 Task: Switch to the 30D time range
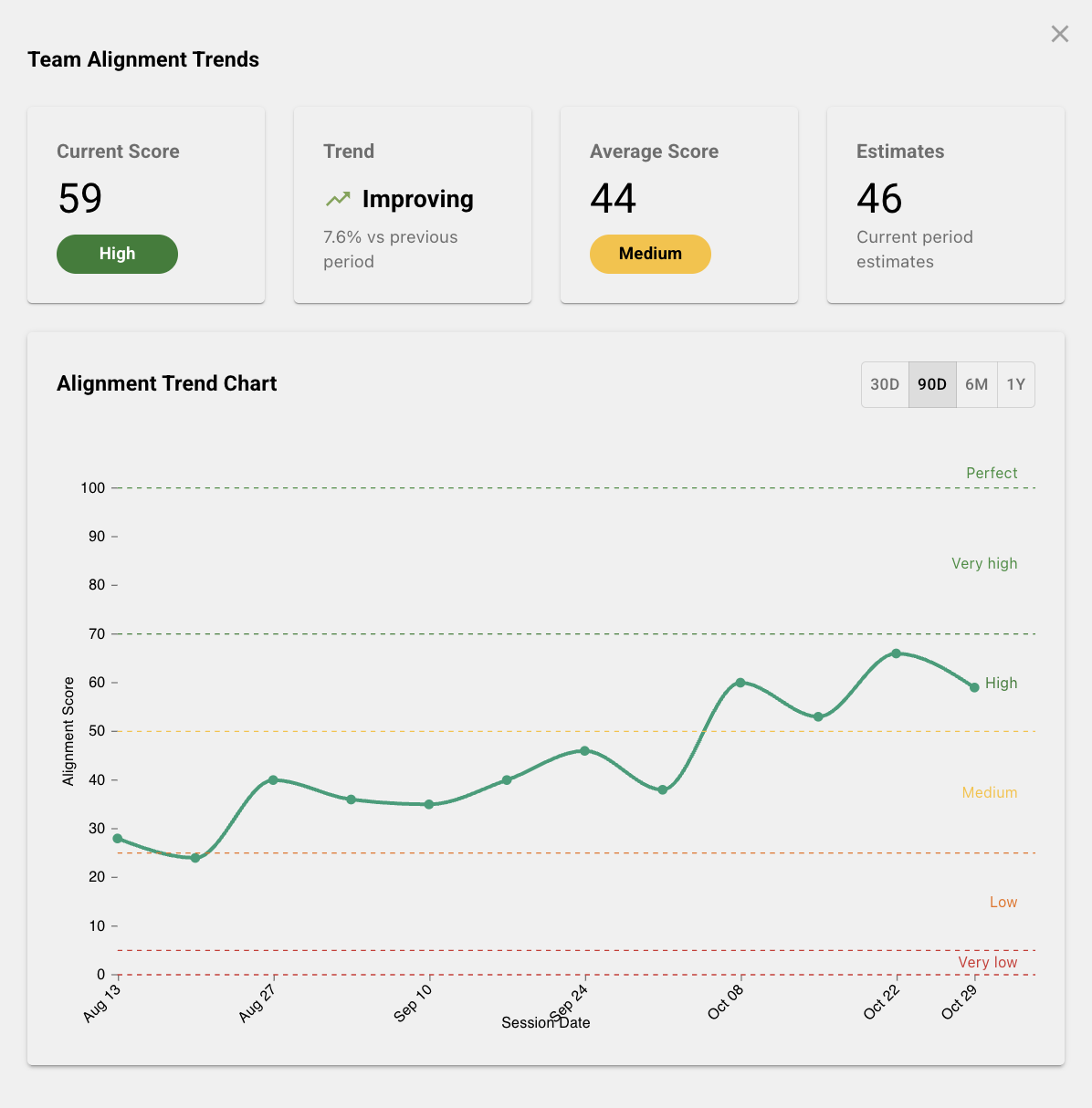pyautogui.click(x=884, y=384)
